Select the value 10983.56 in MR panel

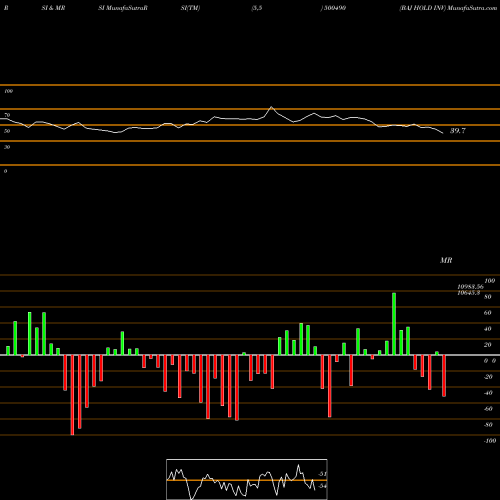470,287
